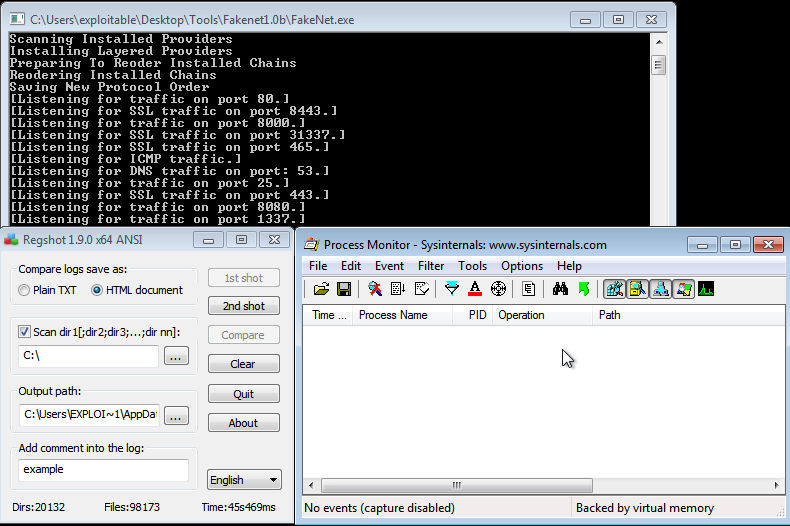The height and width of the screenshot is (526, 790).
Task: Sort by the Time column header
Action: (x=328, y=315)
